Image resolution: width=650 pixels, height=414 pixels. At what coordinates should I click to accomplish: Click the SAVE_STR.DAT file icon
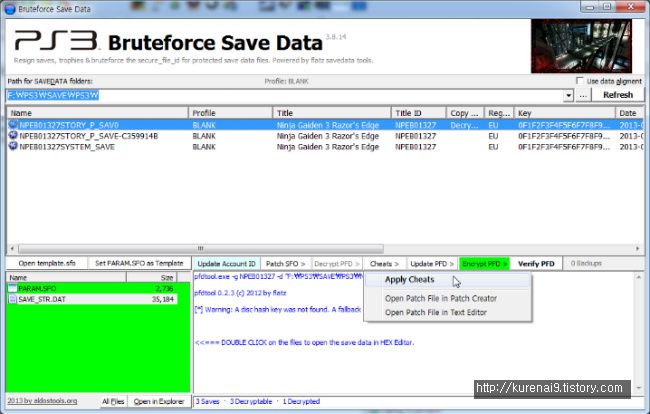click(13, 299)
